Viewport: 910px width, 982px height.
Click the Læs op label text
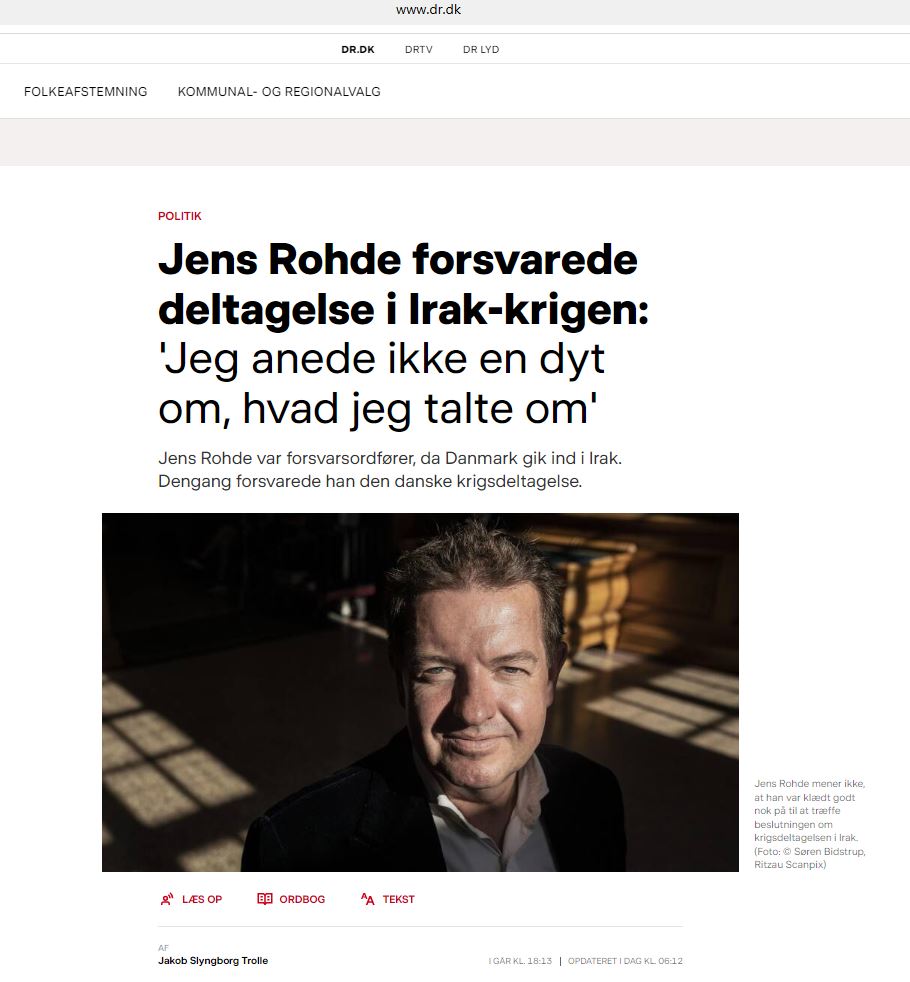(202, 899)
